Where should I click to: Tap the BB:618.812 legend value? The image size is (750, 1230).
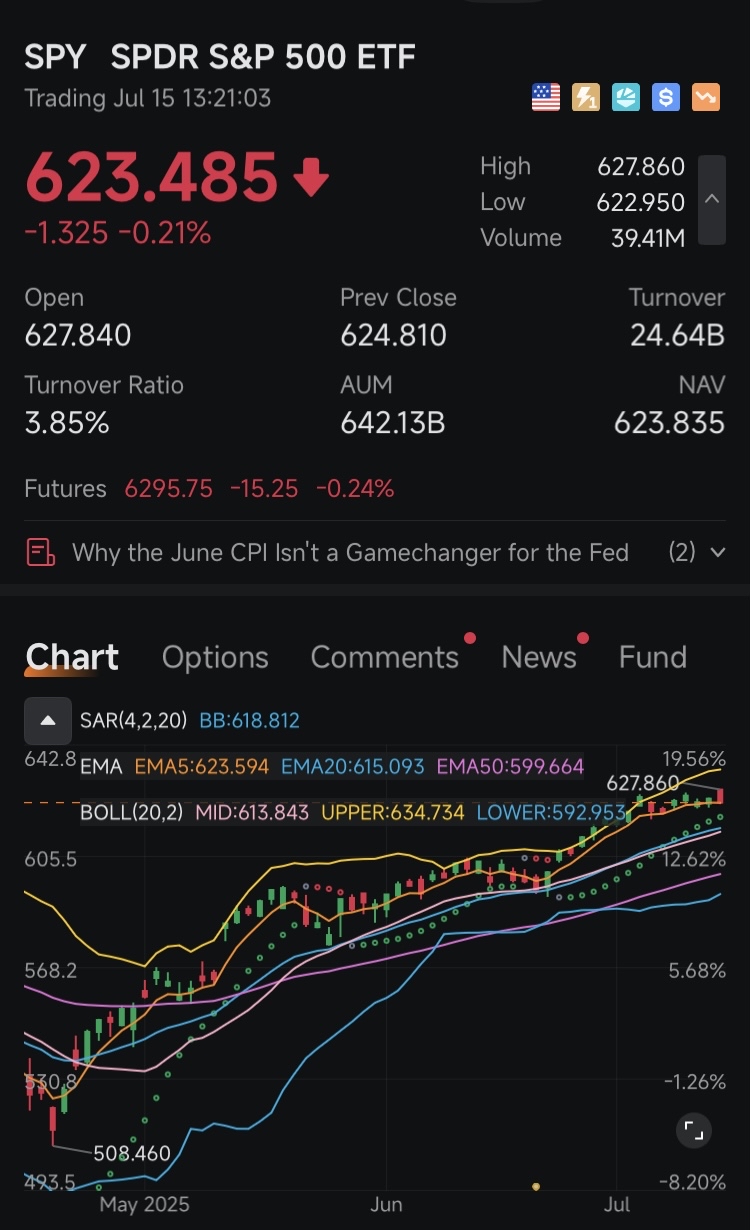coord(250,720)
